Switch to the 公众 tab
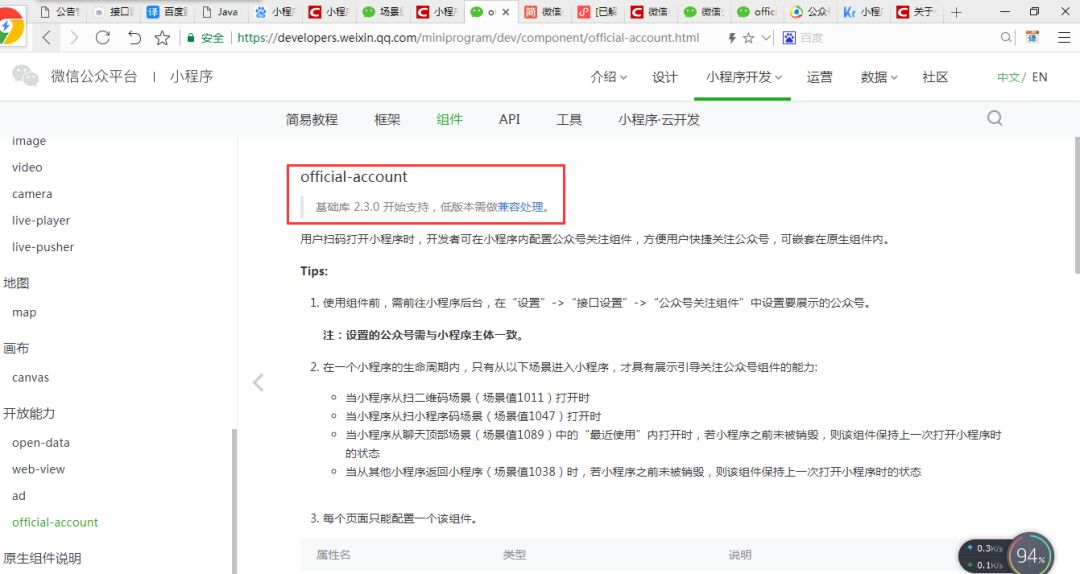1080x574 pixels. tap(811, 11)
